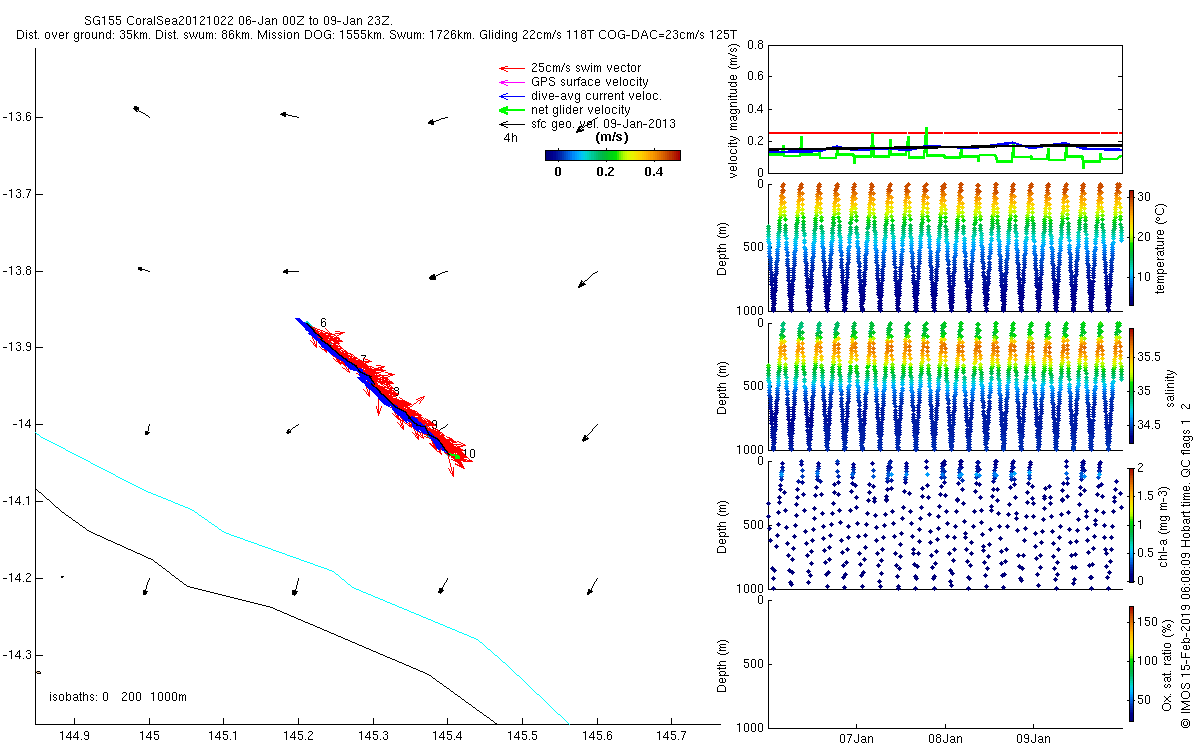Click the '34.5' tick on the salinity colorbar
The height and width of the screenshot is (750, 1200).
[x=1148, y=425]
